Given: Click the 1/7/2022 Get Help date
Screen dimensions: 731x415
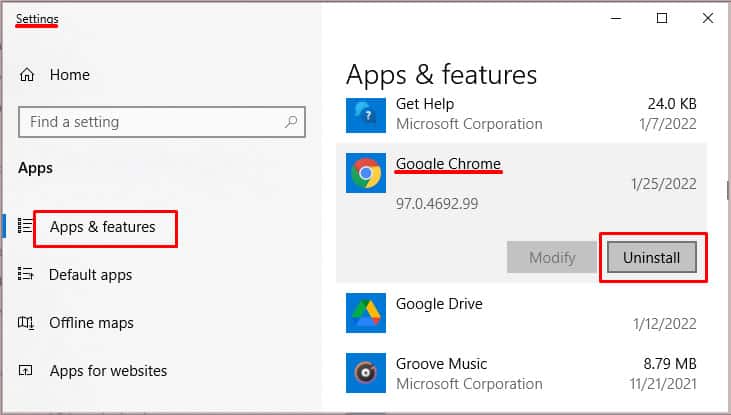Looking at the screenshot, I should coord(668,124).
